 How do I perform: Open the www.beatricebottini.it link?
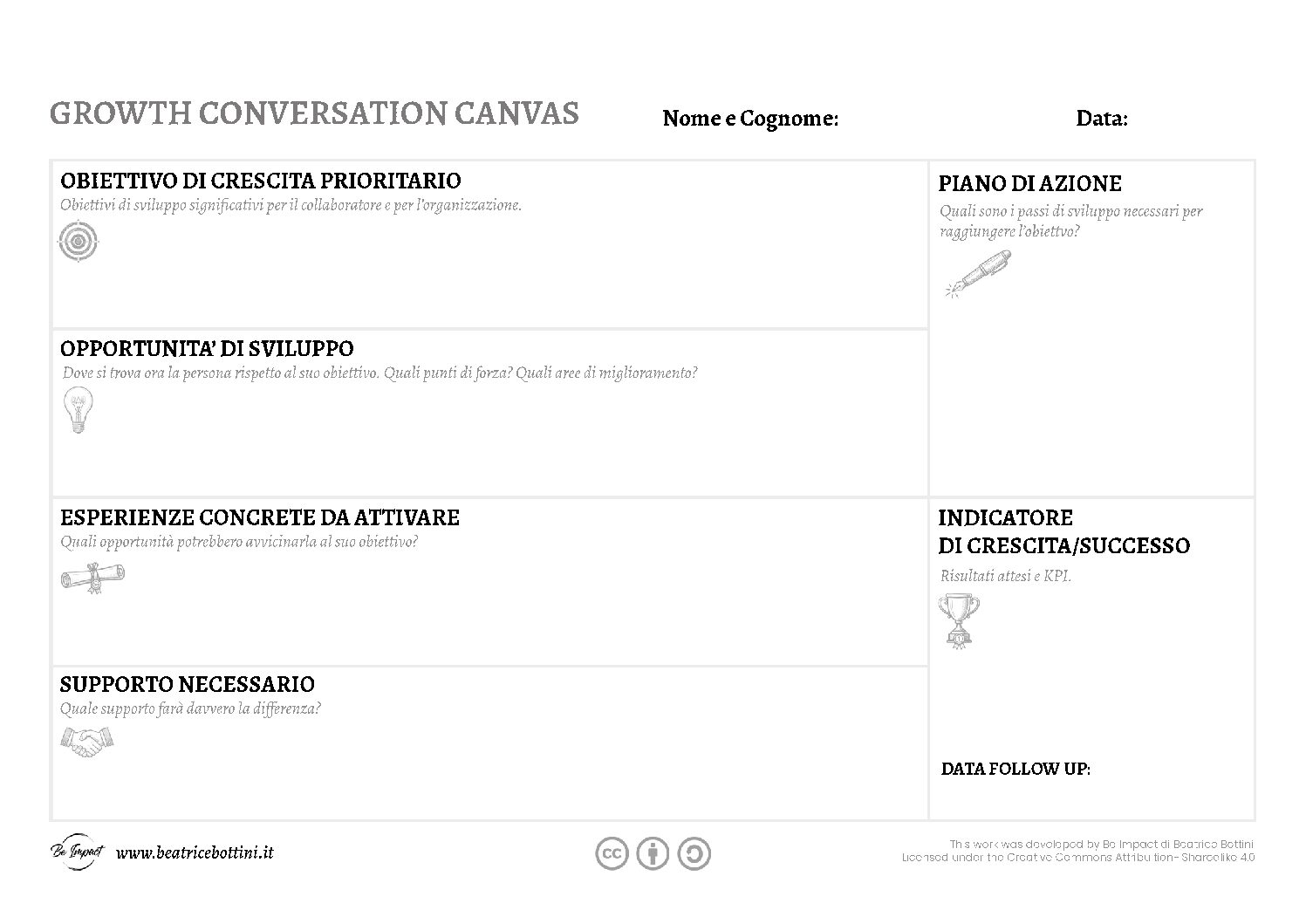coord(195,852)
